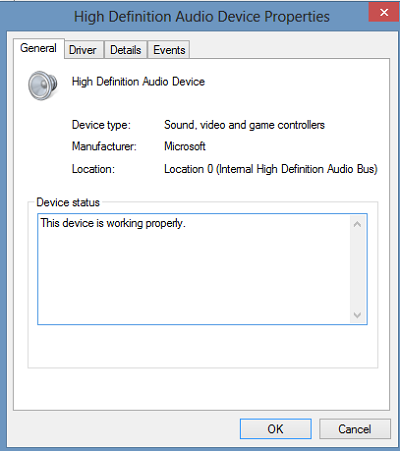
Task: Click the High Definition Audio Device name label
Action: pyautogui.click(x=138, y=82)
